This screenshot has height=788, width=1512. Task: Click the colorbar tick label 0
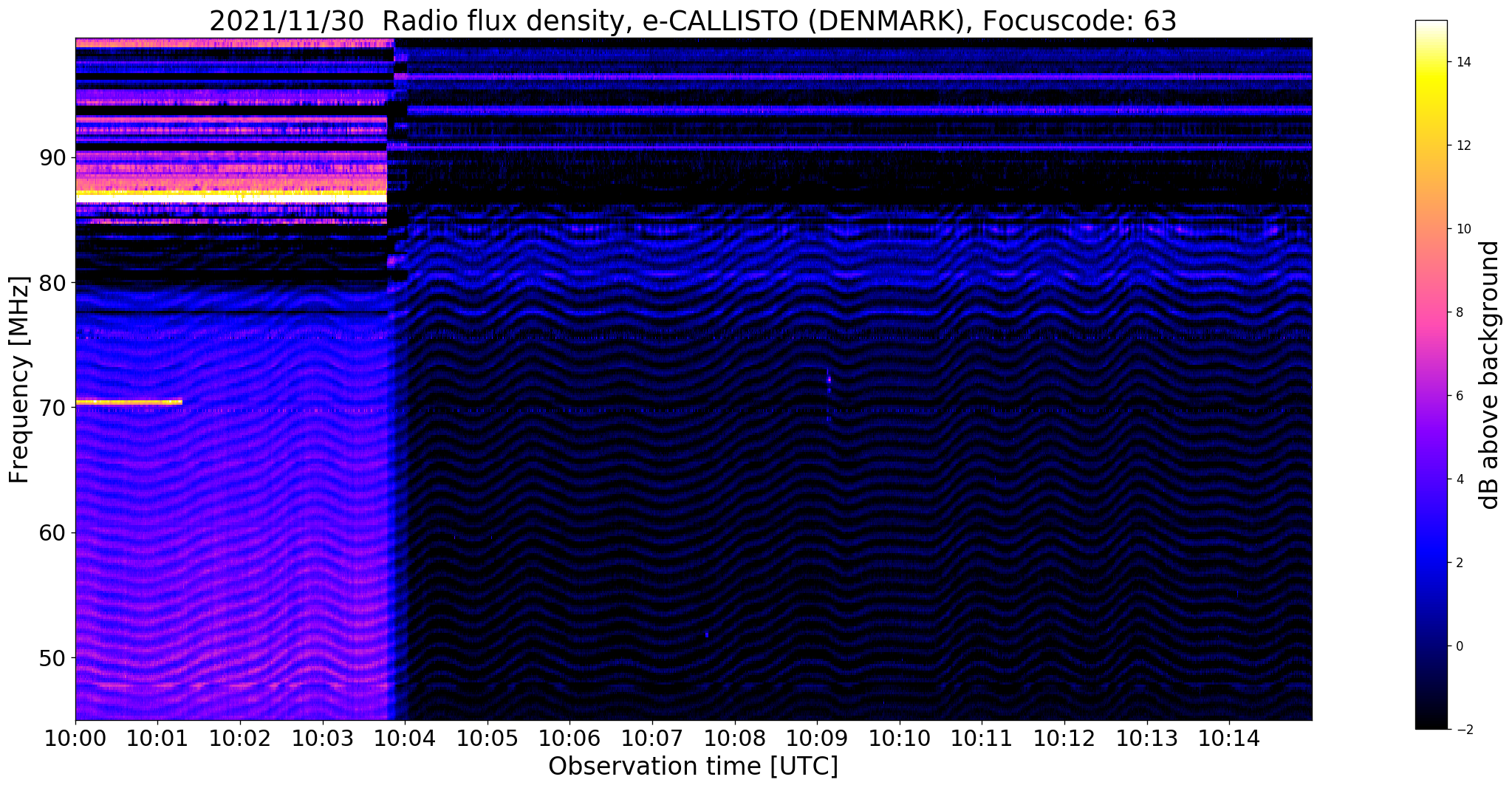1459,646
